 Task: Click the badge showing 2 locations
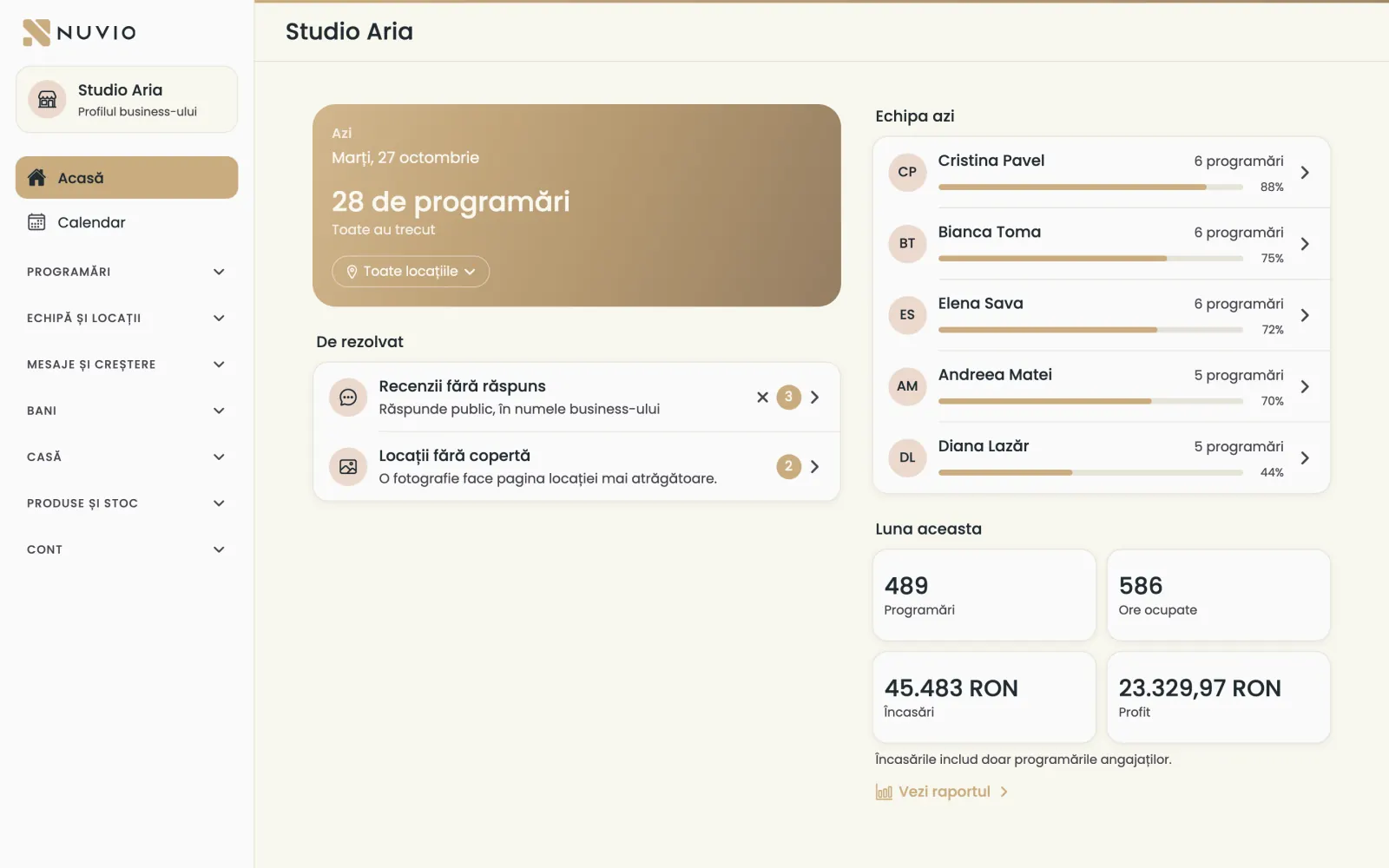(788, 466)
